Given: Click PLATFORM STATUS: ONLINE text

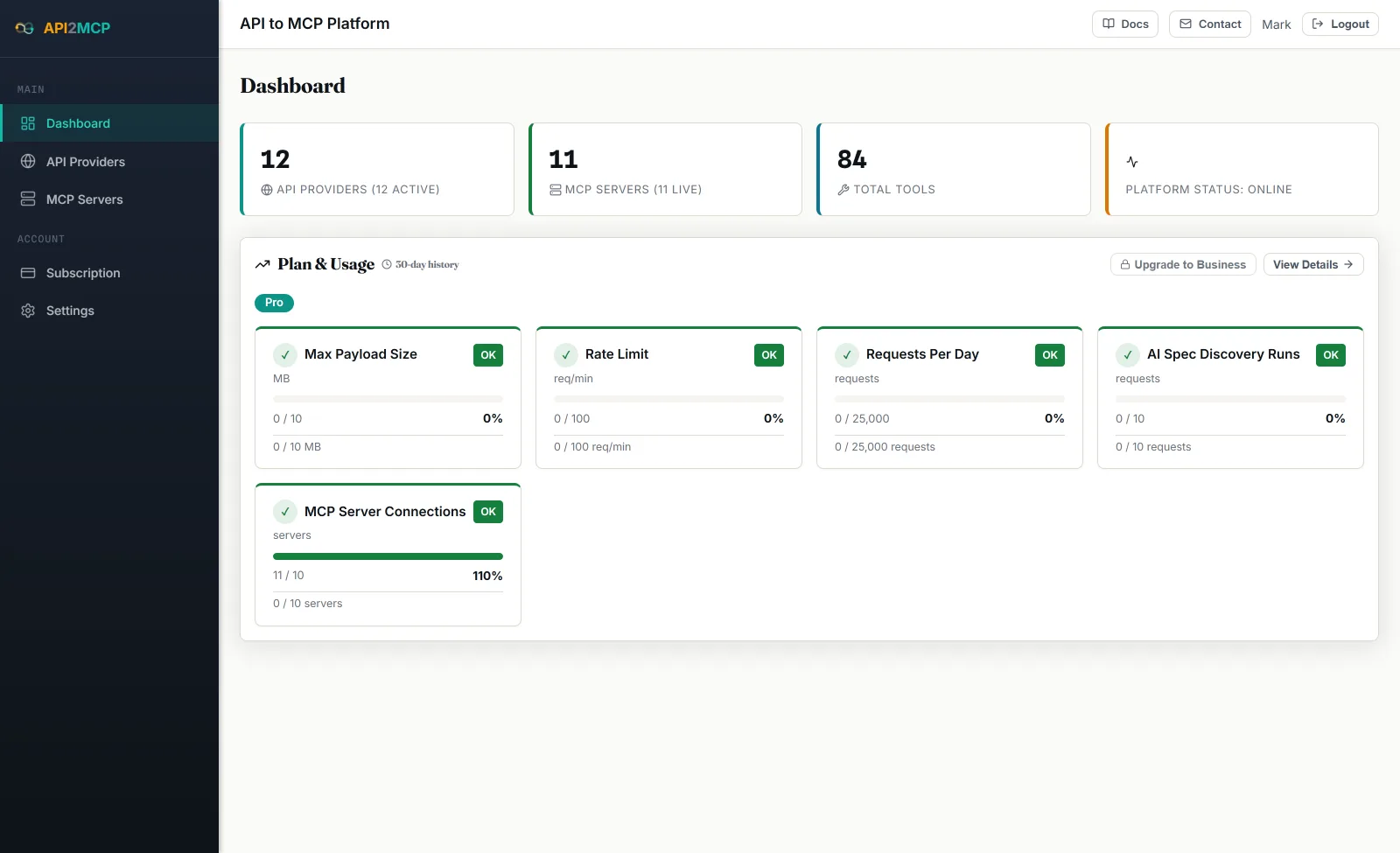Looking at the screenshot, I should [x=1208, y=190].
